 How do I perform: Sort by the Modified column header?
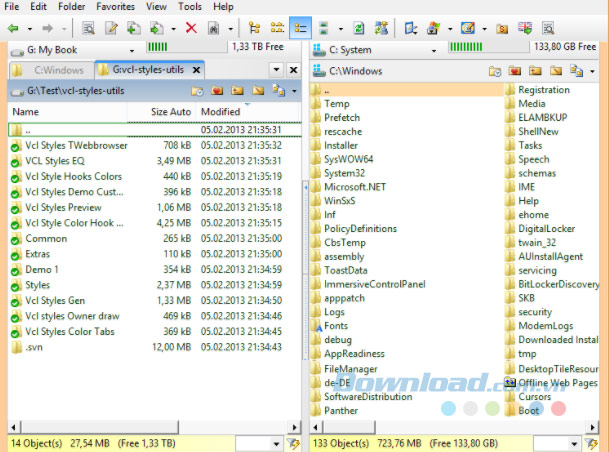[248, 112]
